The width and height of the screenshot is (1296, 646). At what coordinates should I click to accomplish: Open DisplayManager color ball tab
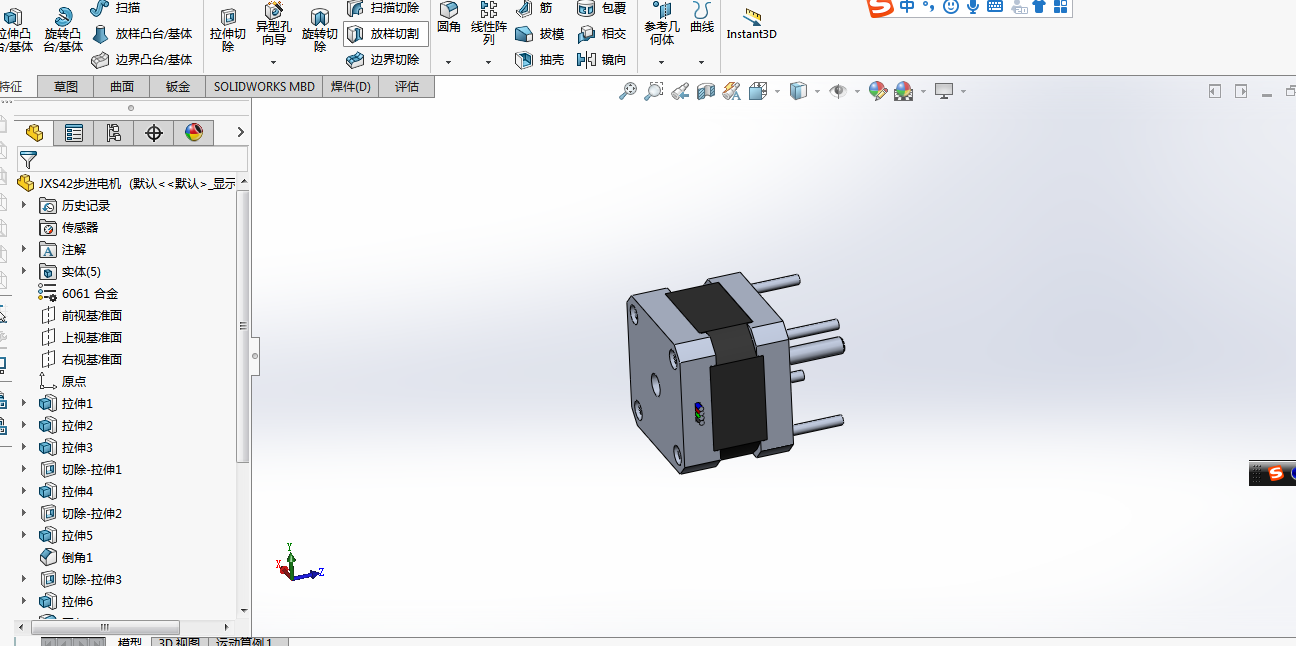pos(194,132)
